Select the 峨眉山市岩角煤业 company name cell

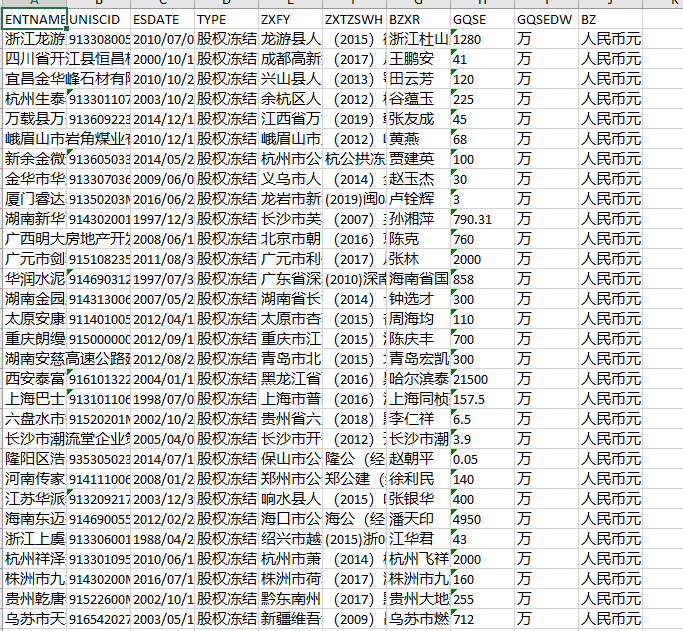coord(34,139)
